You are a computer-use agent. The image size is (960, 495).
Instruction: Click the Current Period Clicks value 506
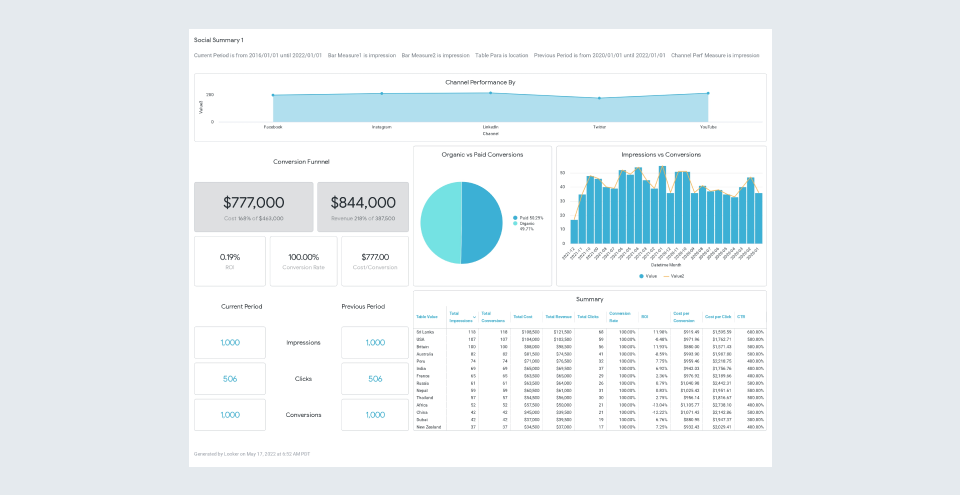[230, 379]
